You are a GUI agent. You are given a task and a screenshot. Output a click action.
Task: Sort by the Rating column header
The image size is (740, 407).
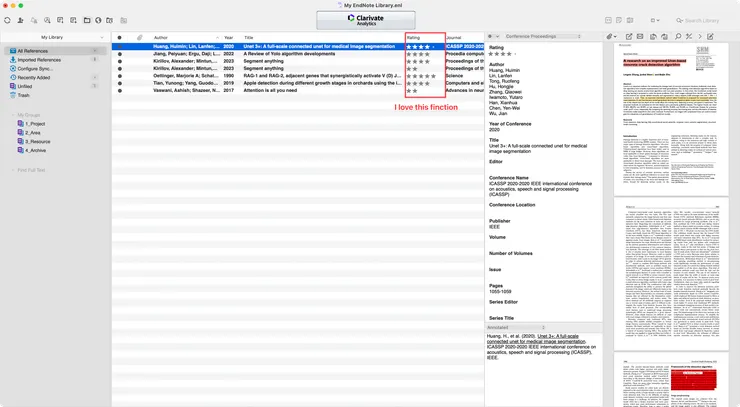[413, 37]
